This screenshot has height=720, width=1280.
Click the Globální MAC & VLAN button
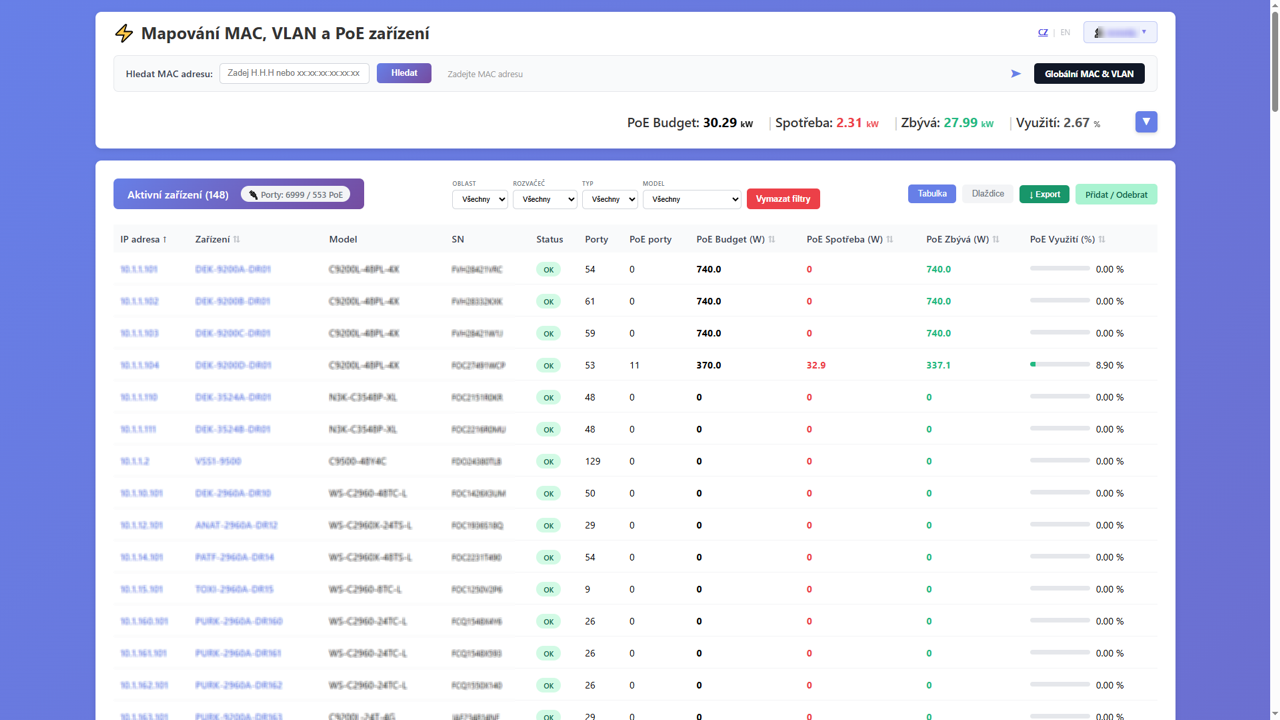(1089, 73)
